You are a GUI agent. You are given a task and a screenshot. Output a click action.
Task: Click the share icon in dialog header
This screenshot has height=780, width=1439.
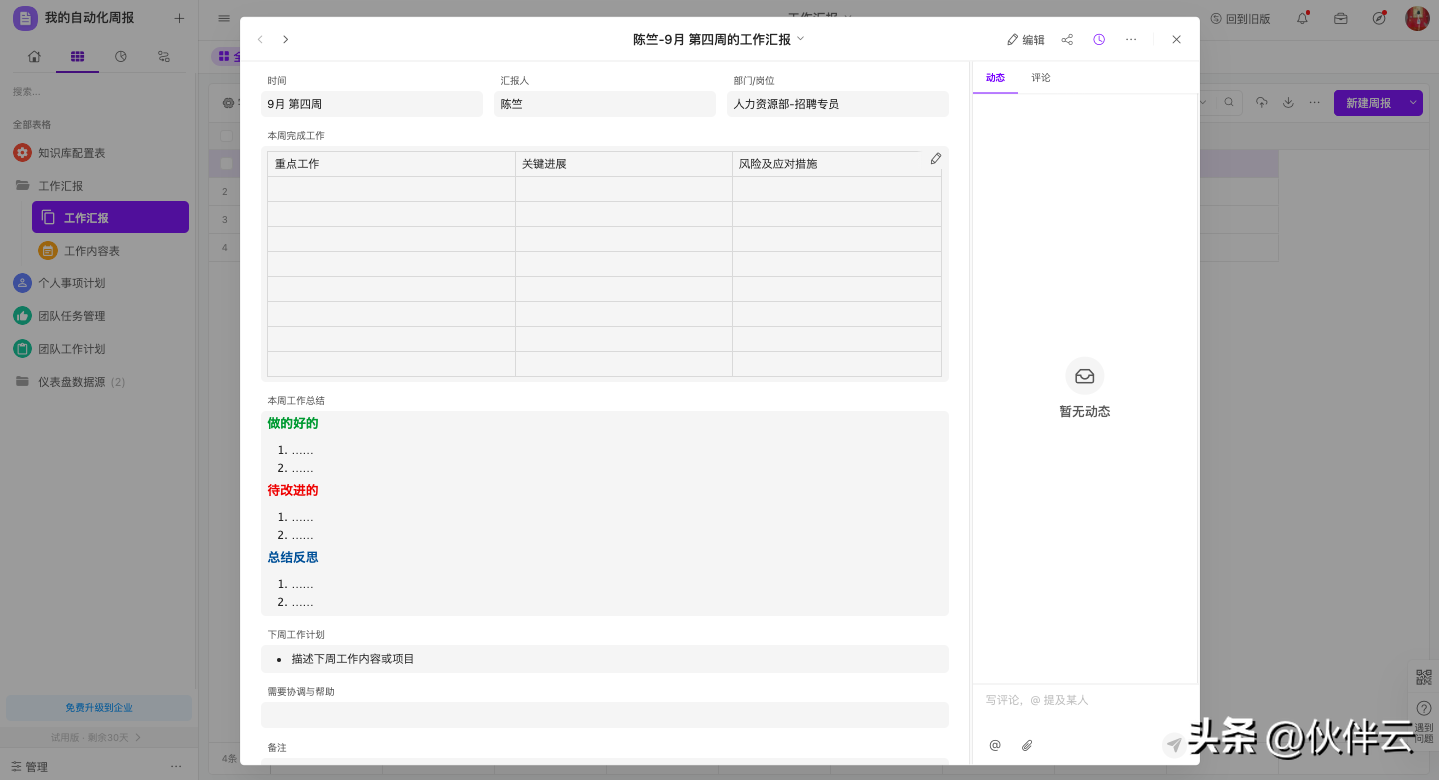[x=1067, y=40]
